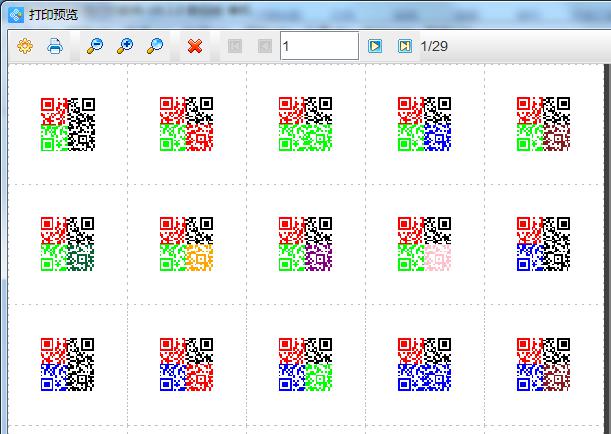Image resolution: width=611 pixels, height=434 pixels.
Task: Click the page number input field
Action: click(x=318, y=46)
